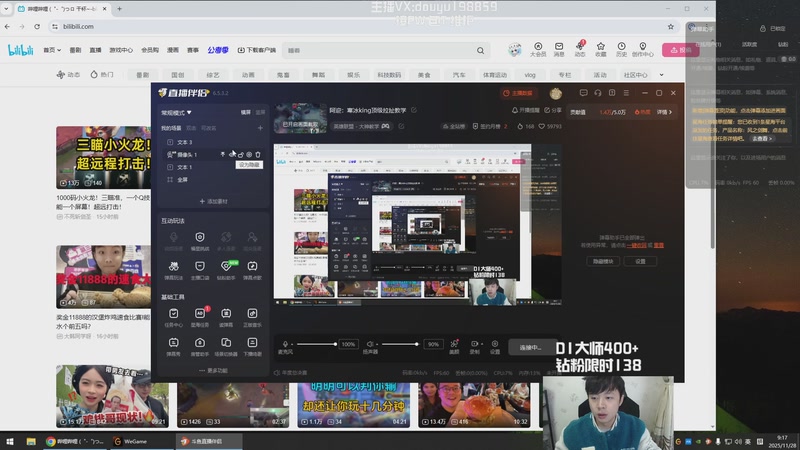
Task: Edit the stream title with pencil icon
Action: click(x=414, y=110)
